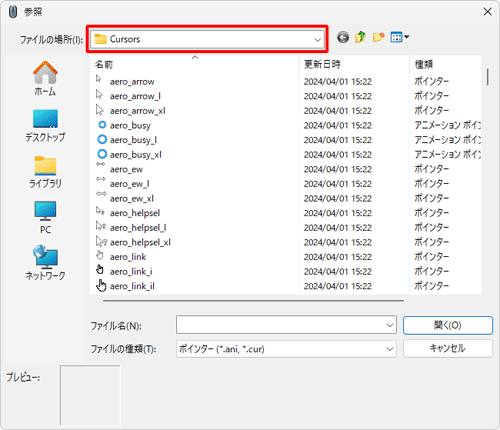The width and height of the screenshot is (500, 430).
Task: Select the aero_arrow_l cursor icon
Action: tap(99, 94)
